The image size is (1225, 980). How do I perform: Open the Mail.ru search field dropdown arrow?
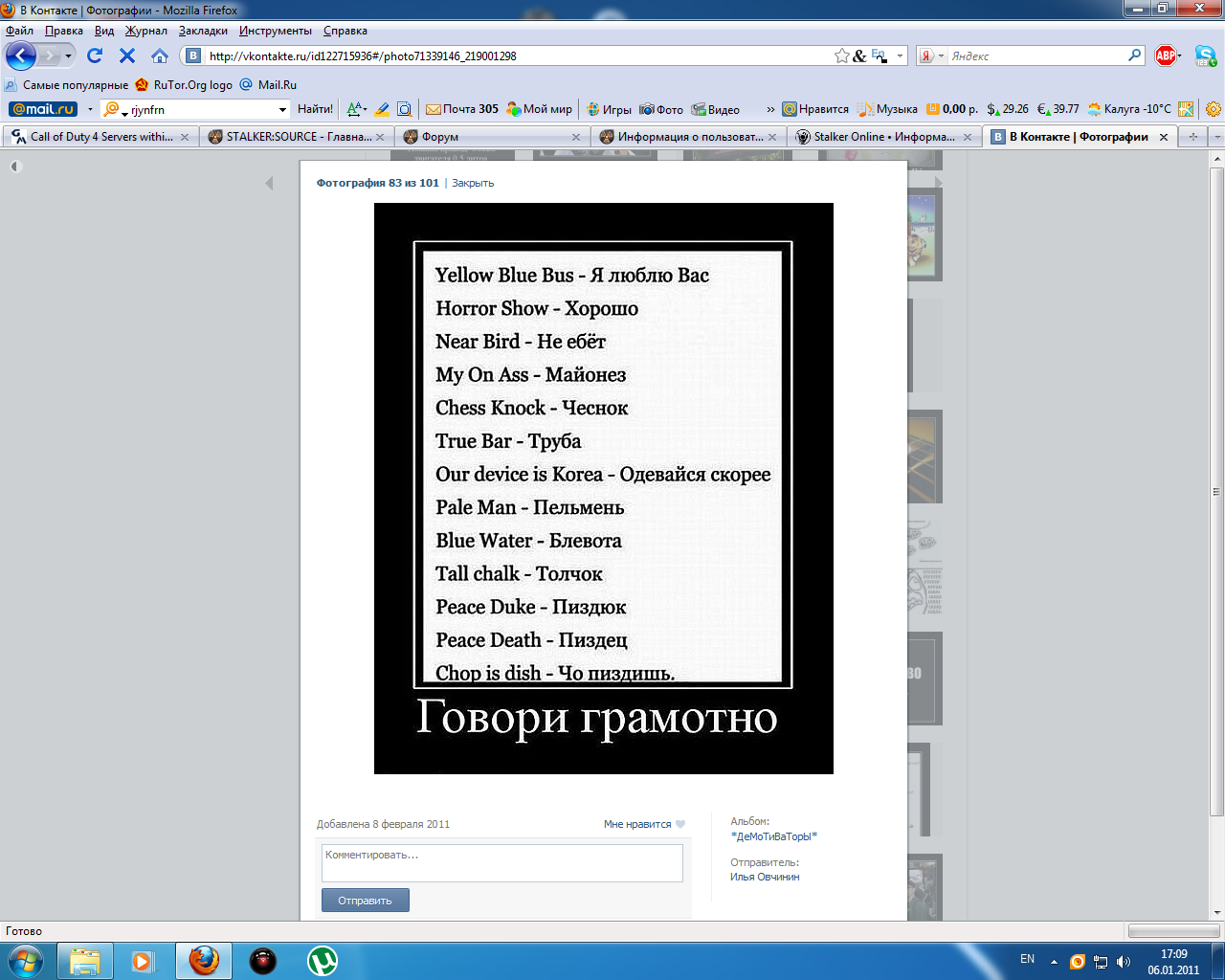[282, 110]
